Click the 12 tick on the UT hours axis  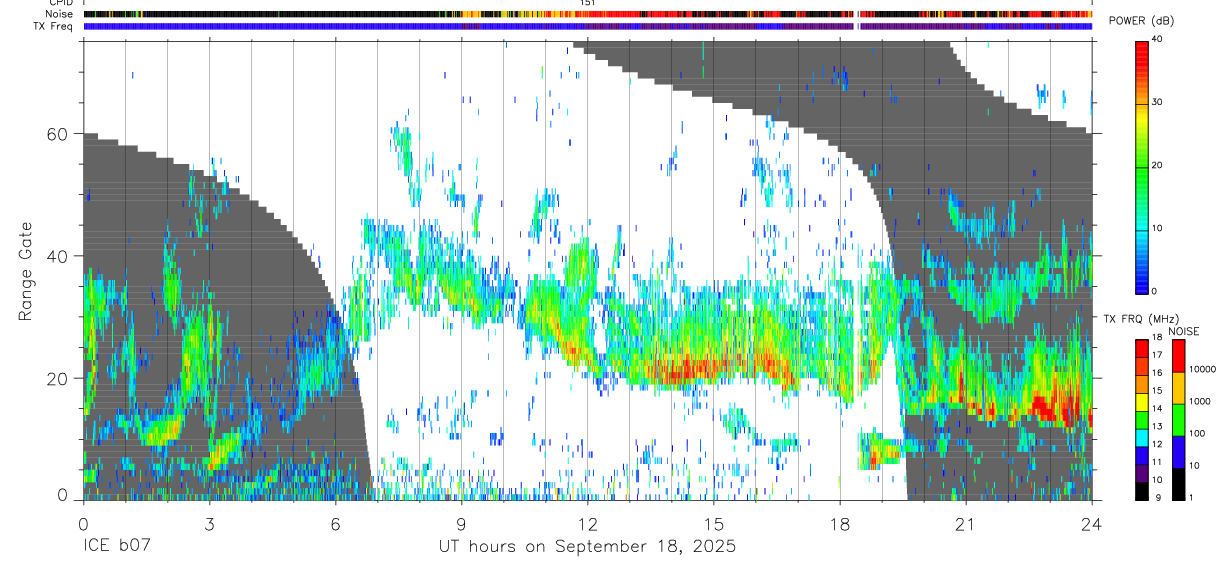[587, 523]
